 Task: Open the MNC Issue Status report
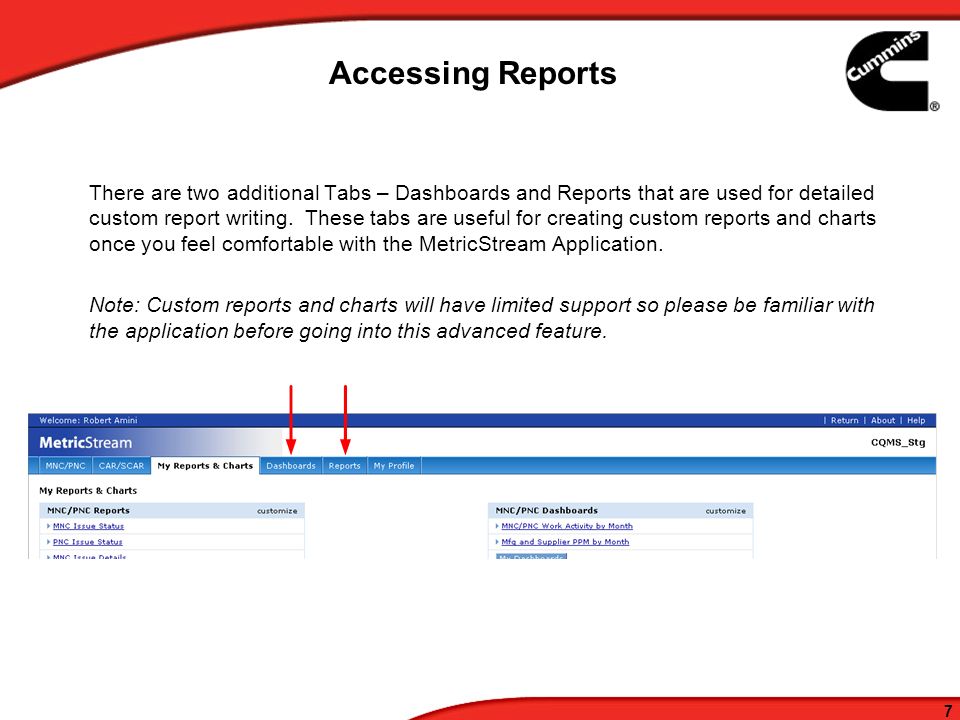(88, 526)
